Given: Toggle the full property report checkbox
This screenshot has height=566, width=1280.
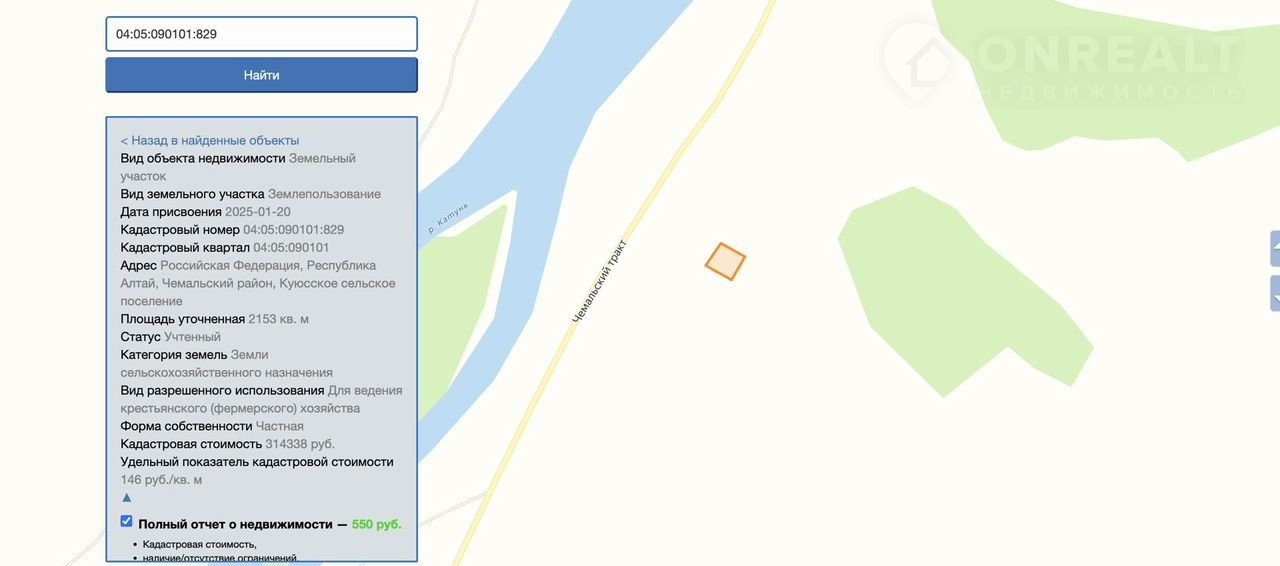Looking at the screenshot, I should (126, 521).
